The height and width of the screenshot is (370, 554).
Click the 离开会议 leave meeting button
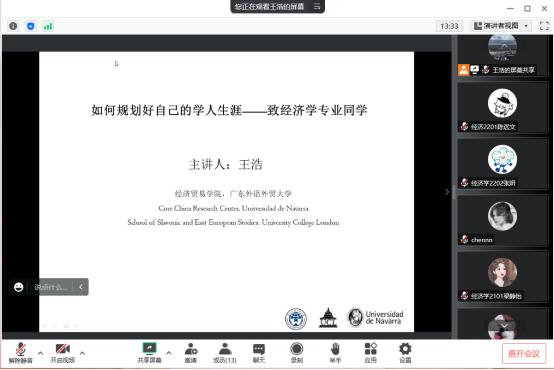point(524,353)
